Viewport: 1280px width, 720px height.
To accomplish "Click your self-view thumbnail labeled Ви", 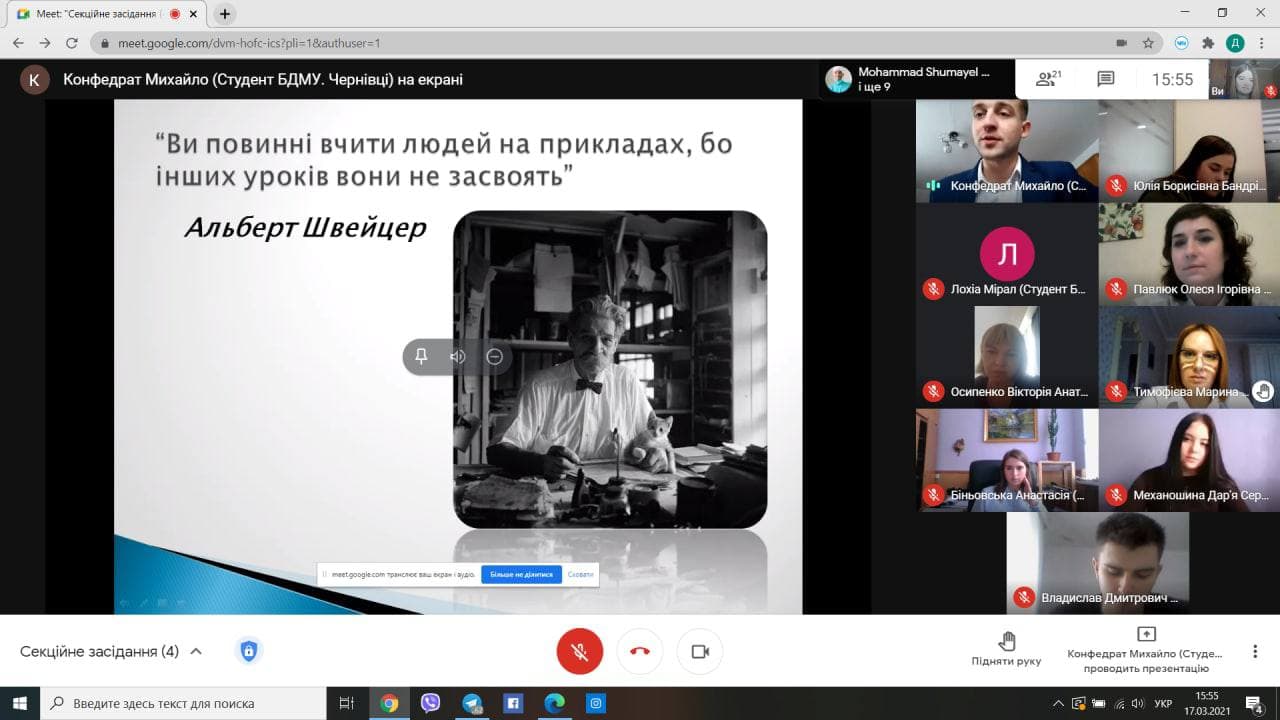I will 1244,79.
